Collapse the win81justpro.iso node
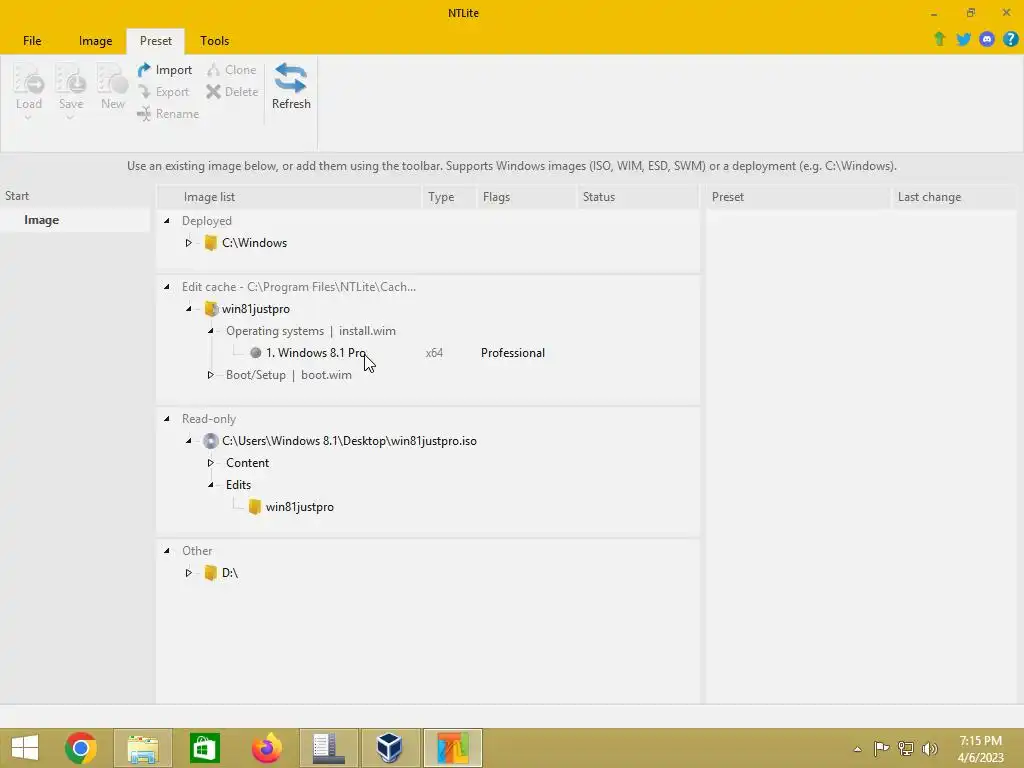 click(x=188, y=441)
